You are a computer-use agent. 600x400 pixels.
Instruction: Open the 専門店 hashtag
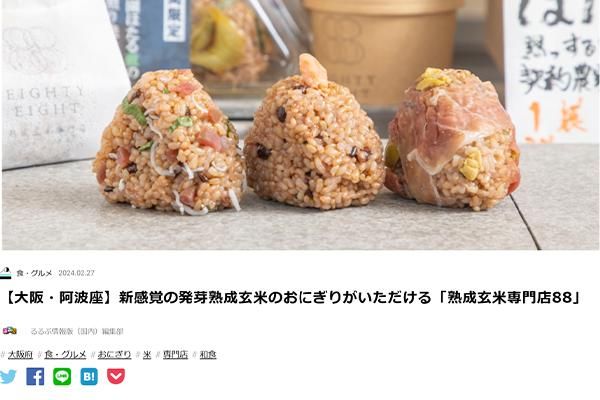[x=175, y=355]
